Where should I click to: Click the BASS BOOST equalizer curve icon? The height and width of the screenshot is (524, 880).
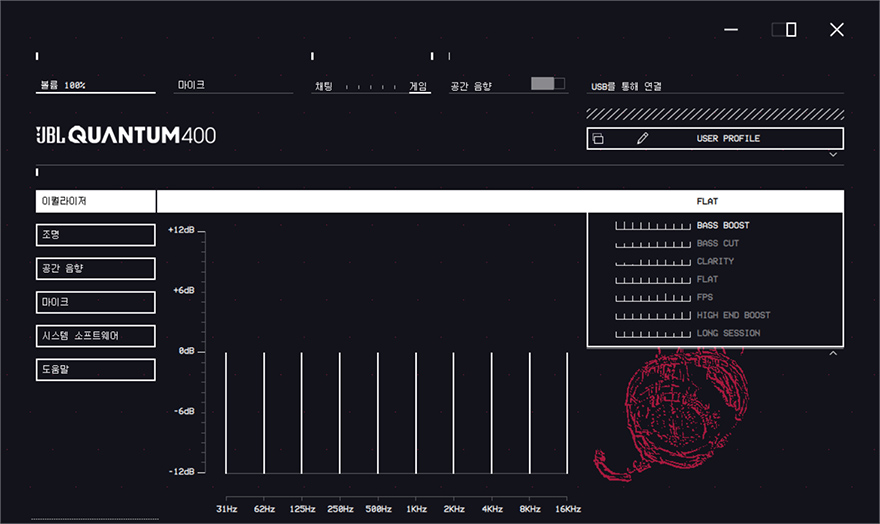click(x=653, y=226)
